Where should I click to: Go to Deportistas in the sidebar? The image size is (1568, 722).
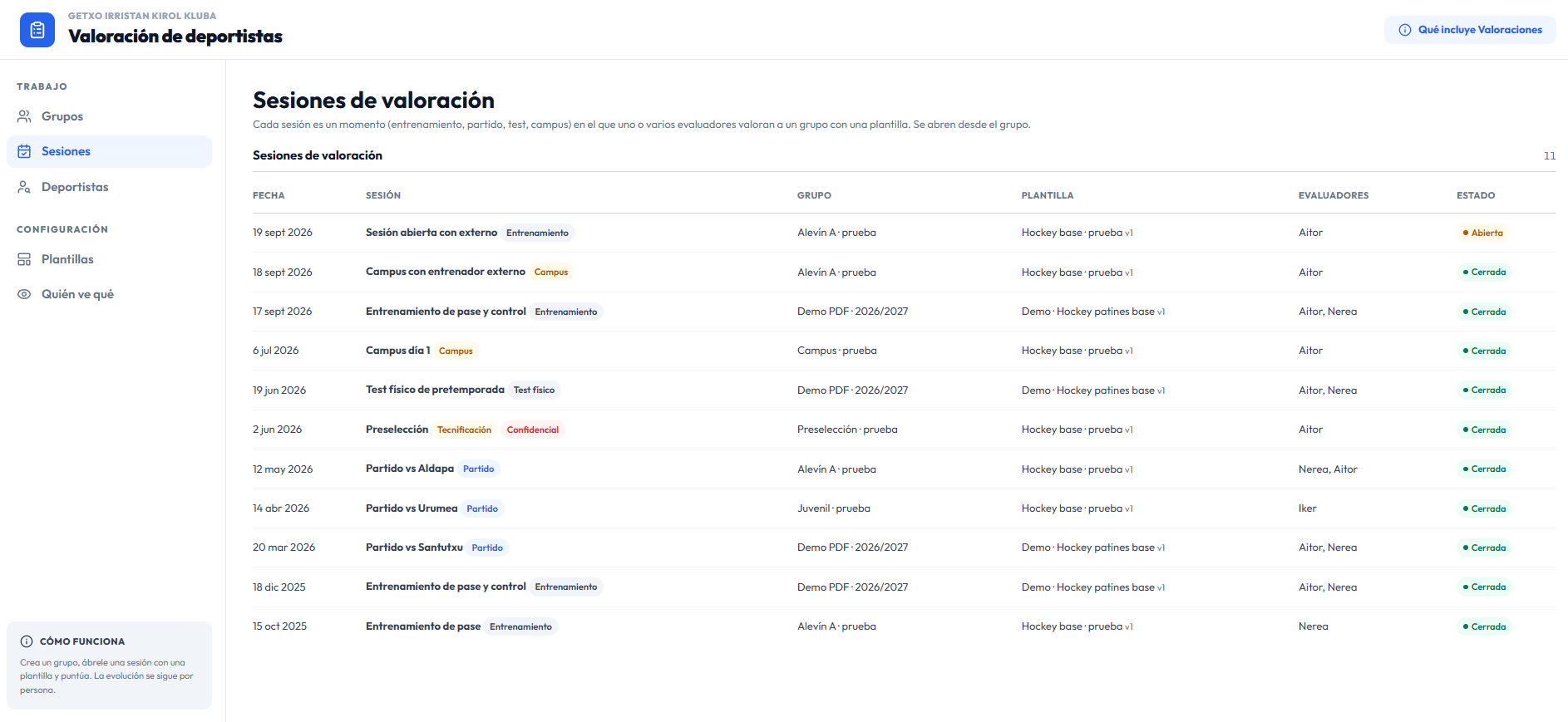[x=109, y=187]
